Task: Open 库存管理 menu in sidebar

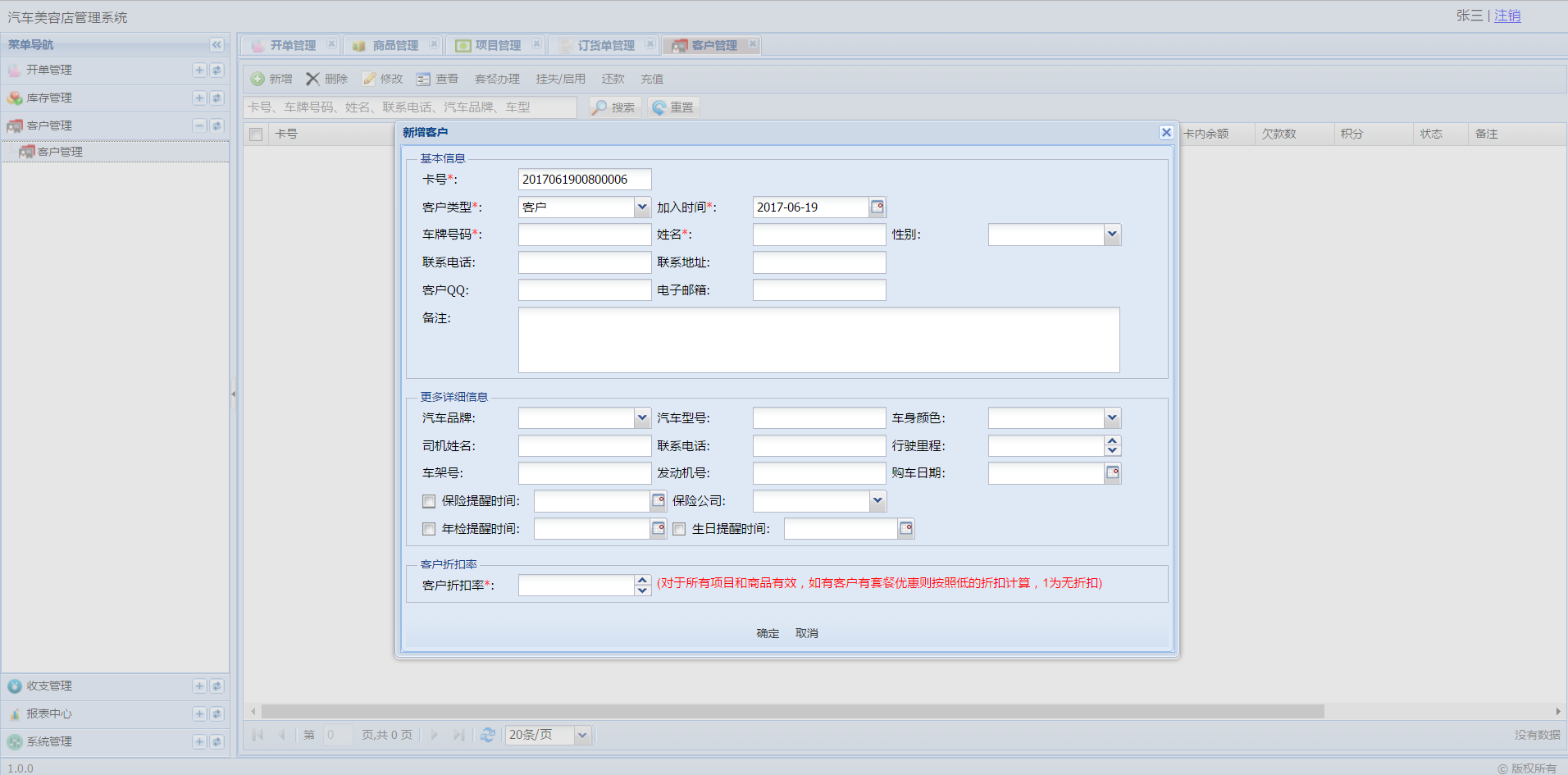Action: coord(49,98)
